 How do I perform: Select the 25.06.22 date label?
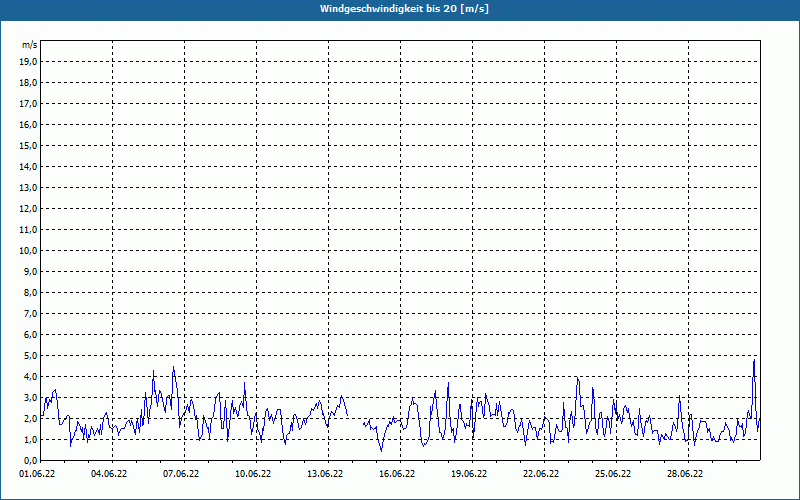[x=613, y=474]
